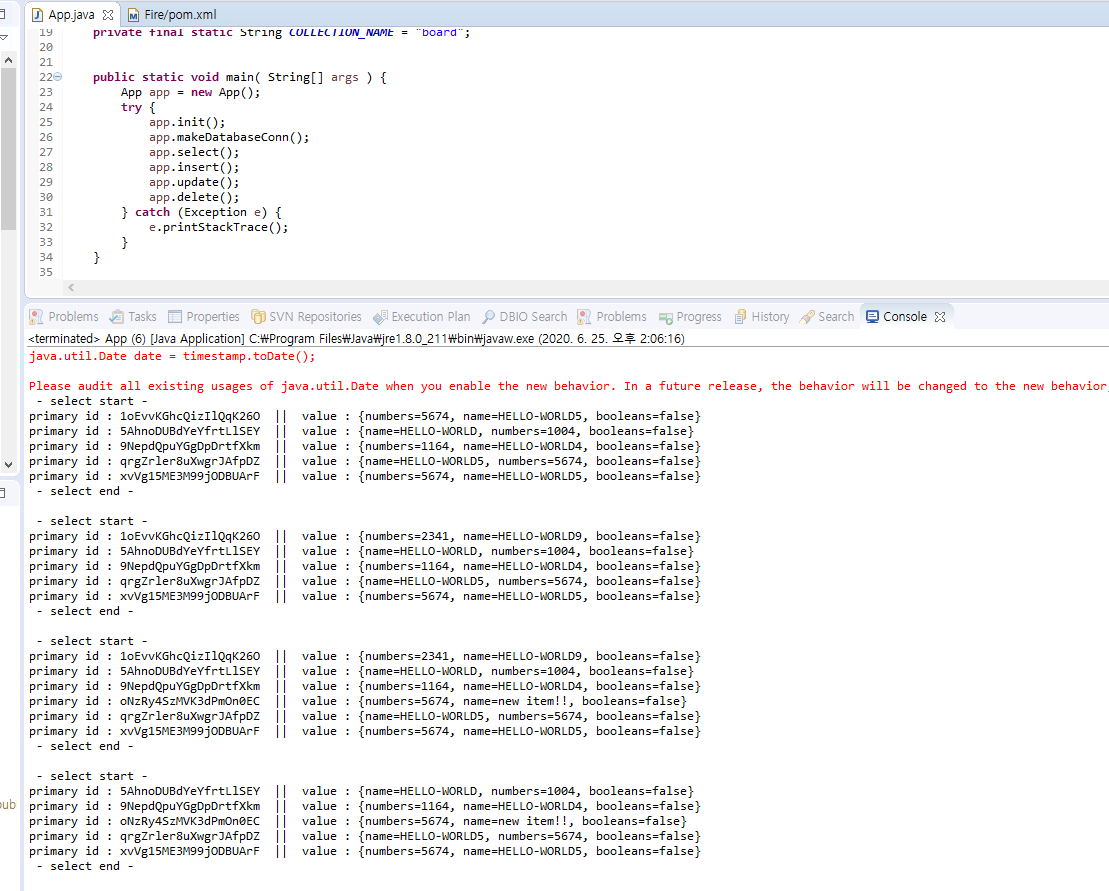Open the first Problems view tab
Image resolution: width=1109 pixels, height=891 pixels.
point(64,317)
